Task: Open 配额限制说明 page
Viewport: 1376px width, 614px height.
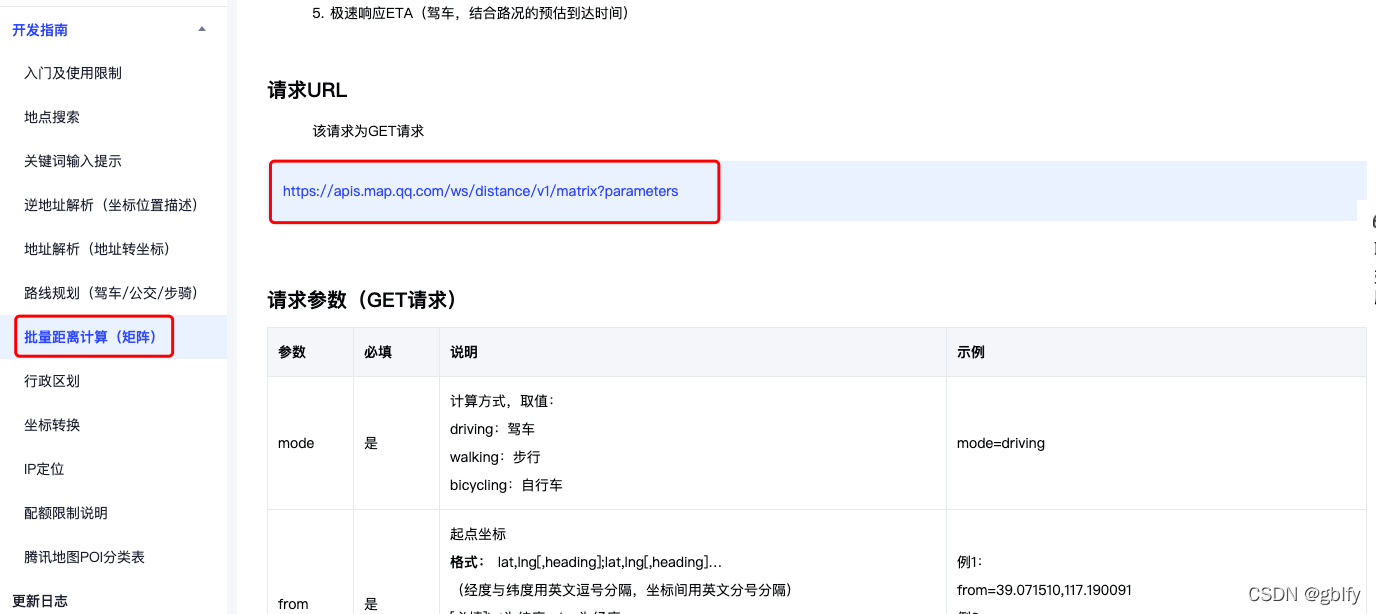Action: click(x=66, y=513)
